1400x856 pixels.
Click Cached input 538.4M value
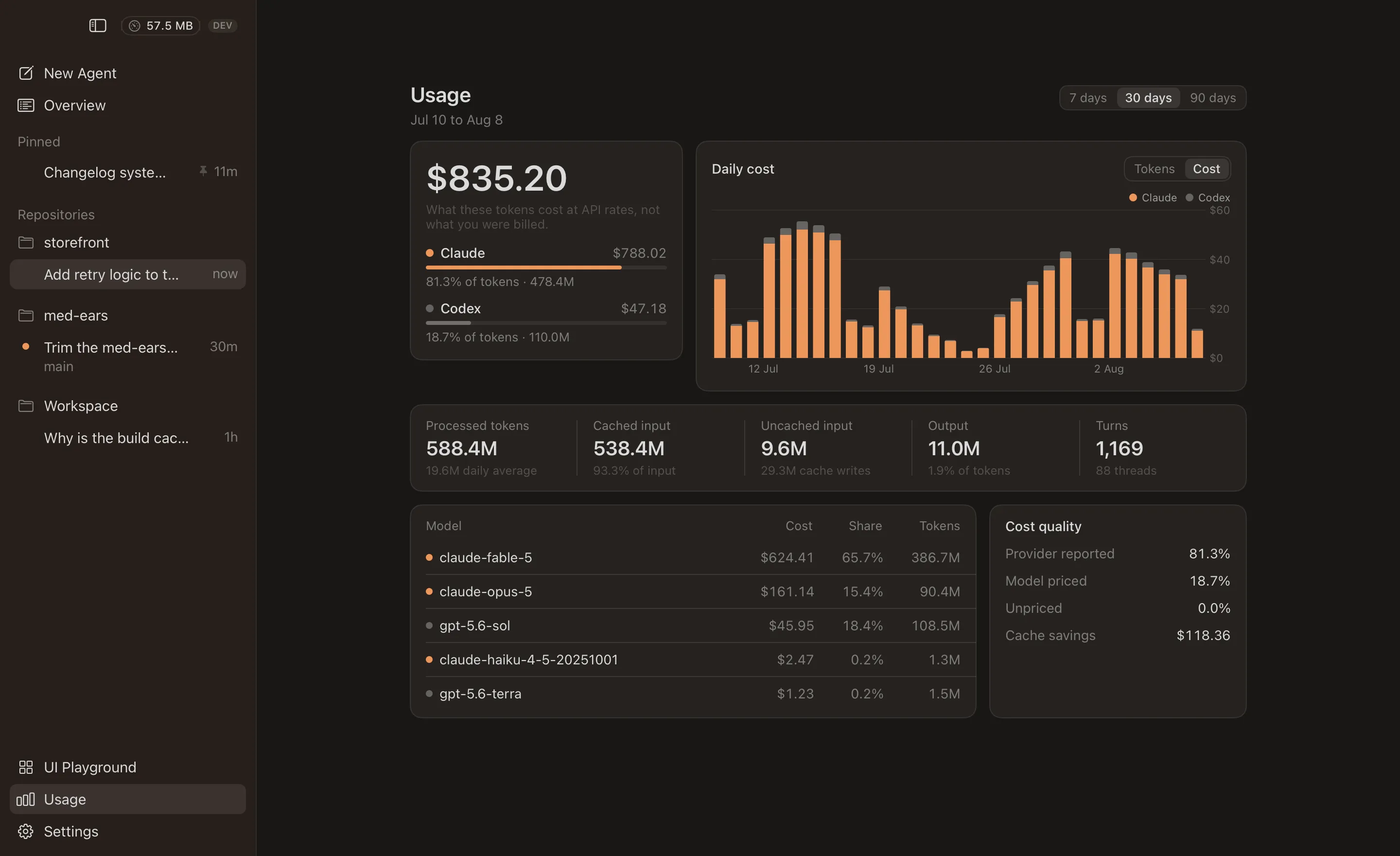coord(629,448)
